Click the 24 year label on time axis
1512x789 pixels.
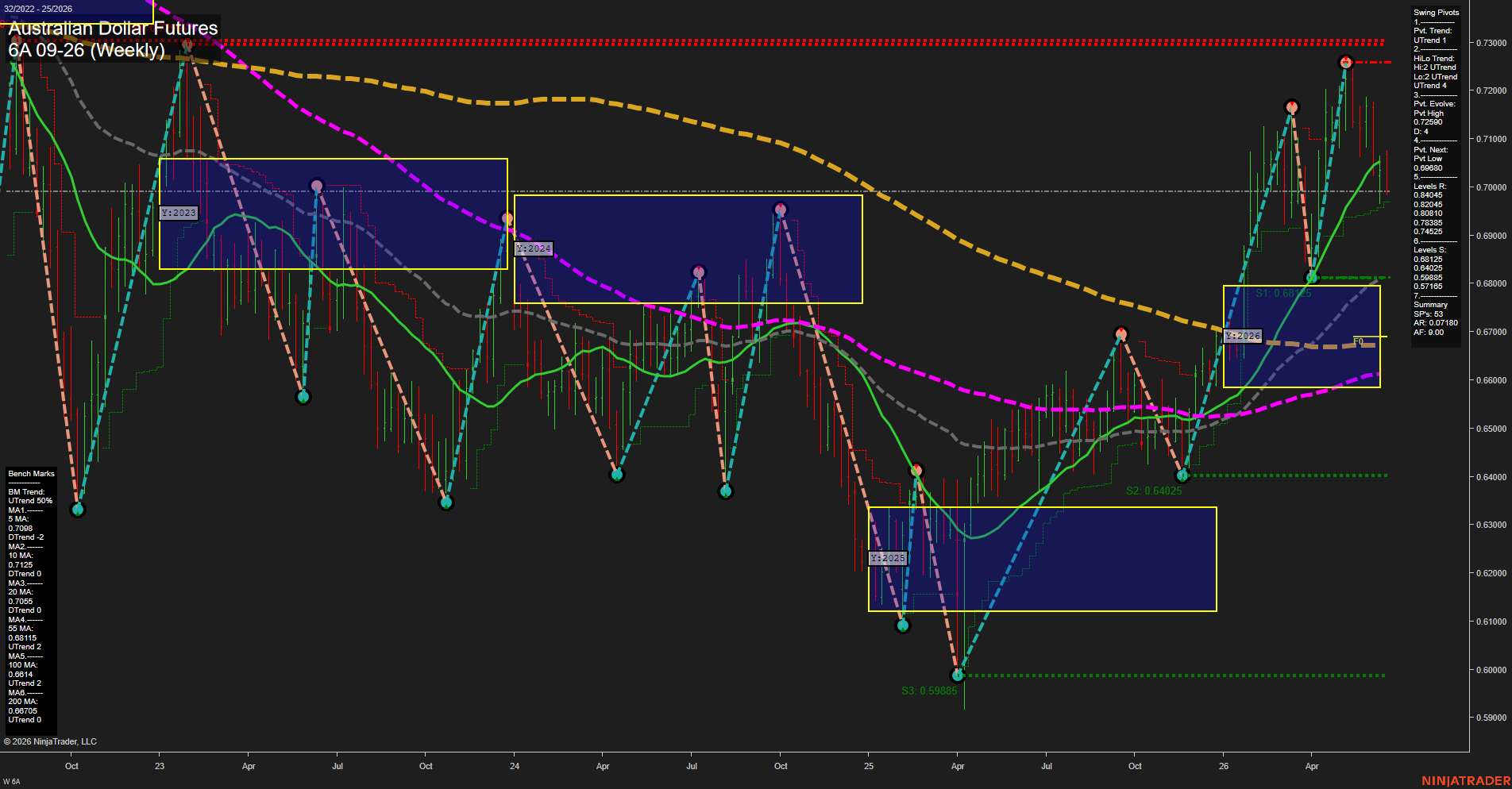pos(515,766)
